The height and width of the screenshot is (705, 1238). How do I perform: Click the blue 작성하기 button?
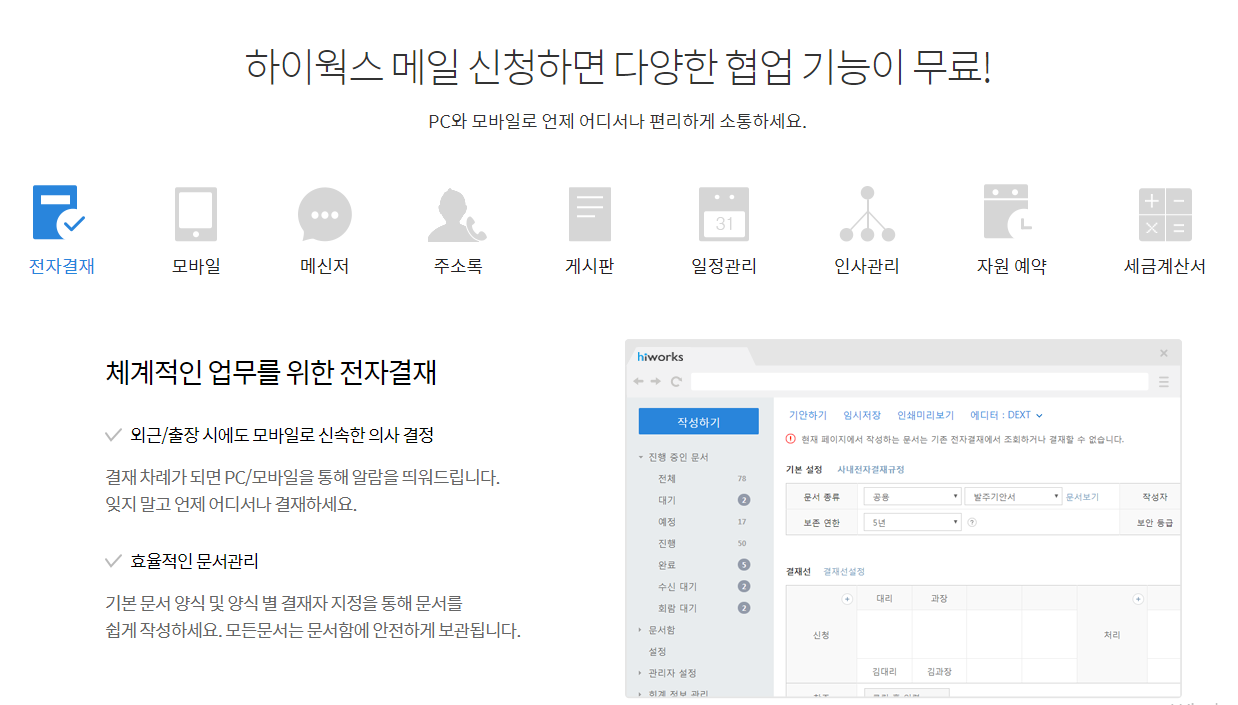(x=698, y=423)
